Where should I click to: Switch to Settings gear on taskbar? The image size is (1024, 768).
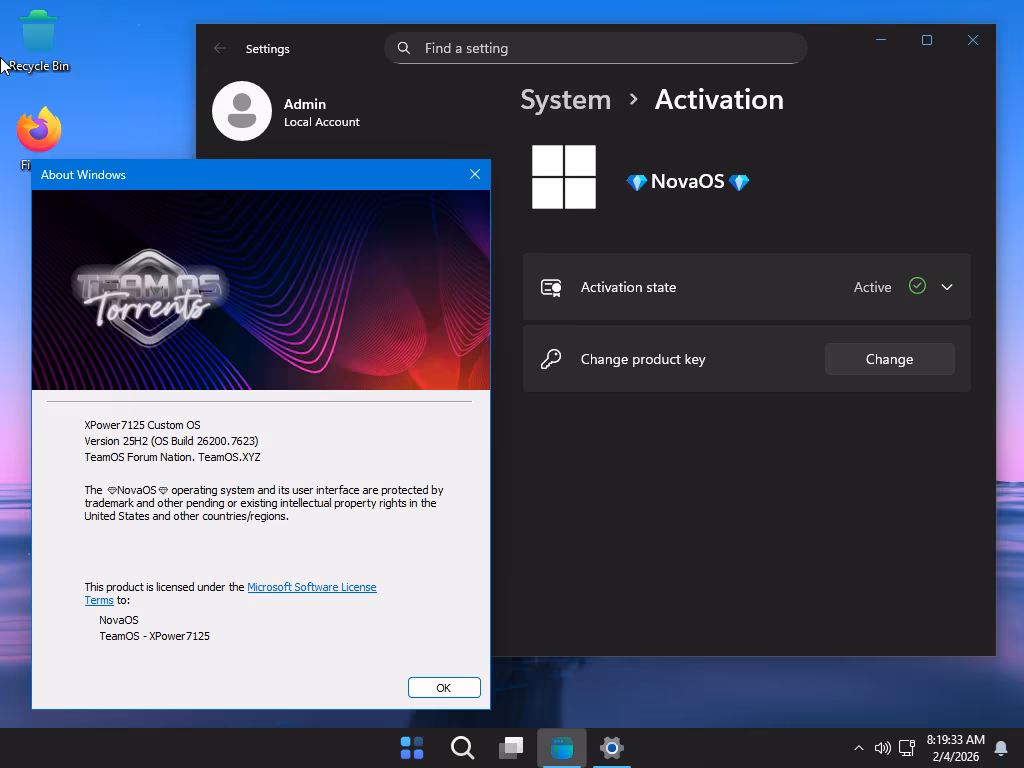(612, 748)
